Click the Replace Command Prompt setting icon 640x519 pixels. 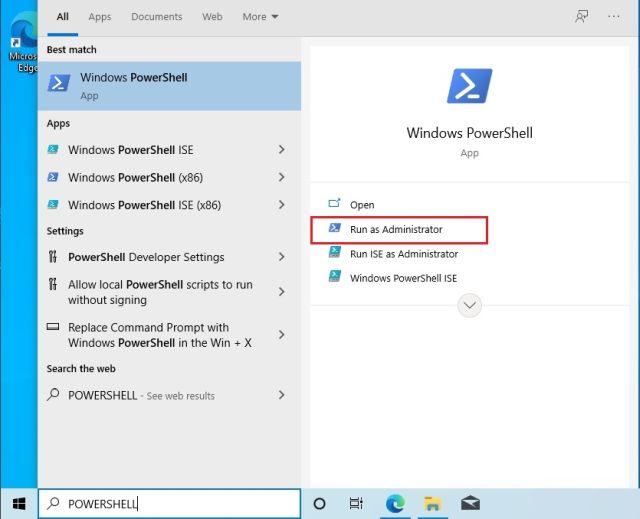click(53, 326)
